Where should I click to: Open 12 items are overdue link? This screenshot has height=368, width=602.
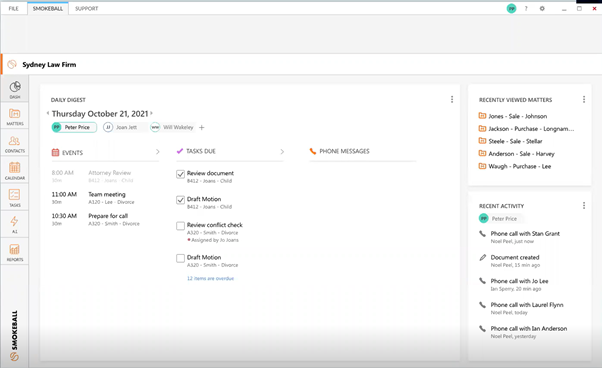coord(210,278)
